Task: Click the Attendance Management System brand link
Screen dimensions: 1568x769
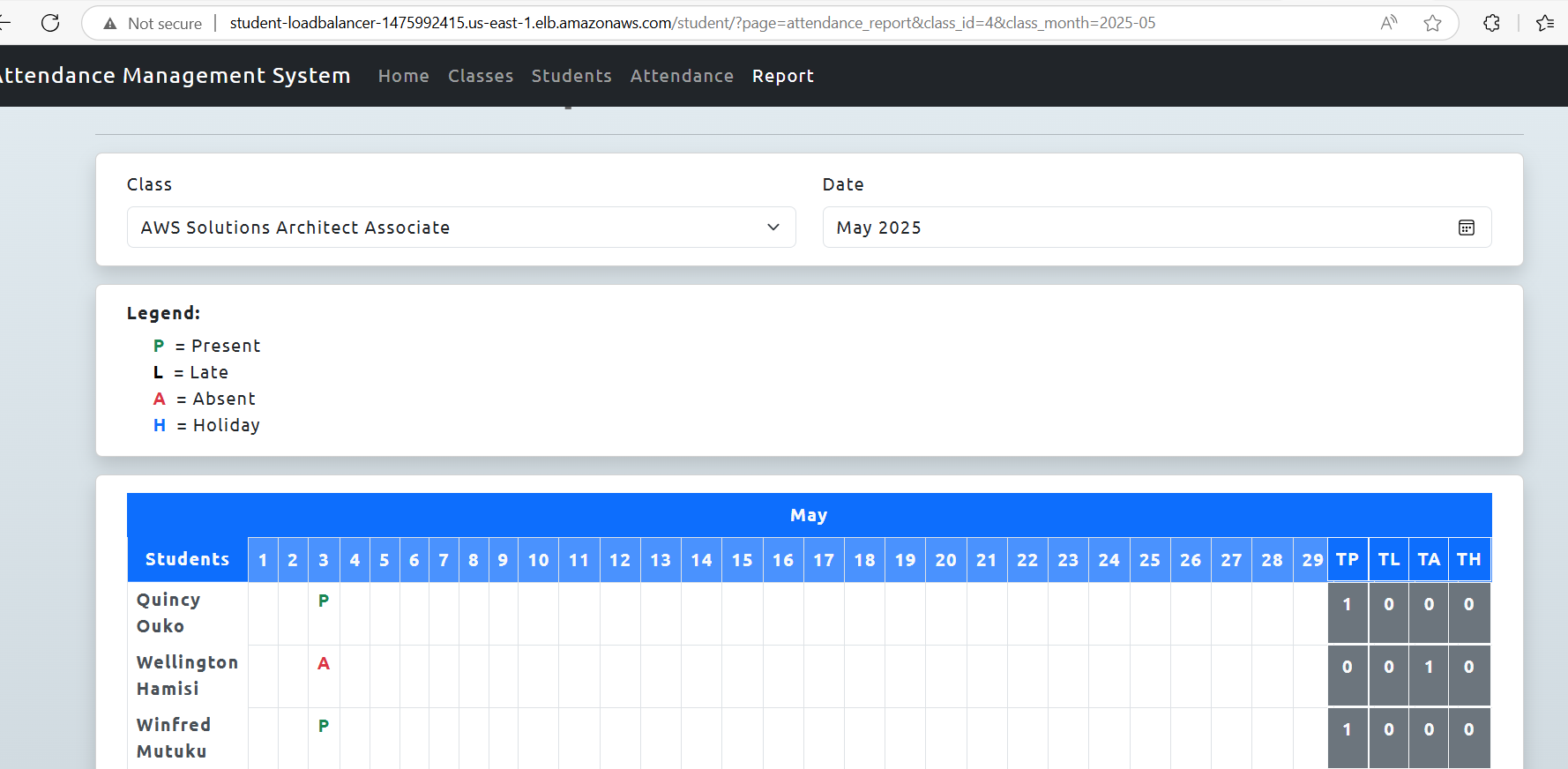Action: click(x=175, y=76)
